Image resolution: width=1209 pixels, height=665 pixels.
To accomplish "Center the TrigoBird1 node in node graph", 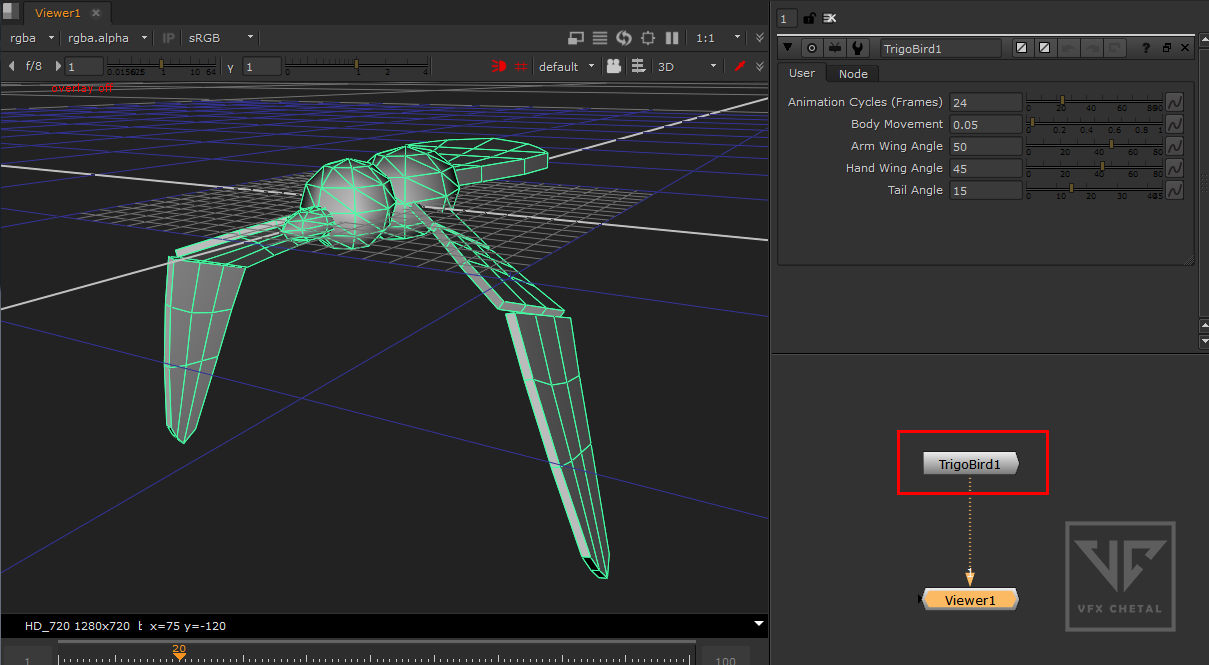I will tap(812, 48).
